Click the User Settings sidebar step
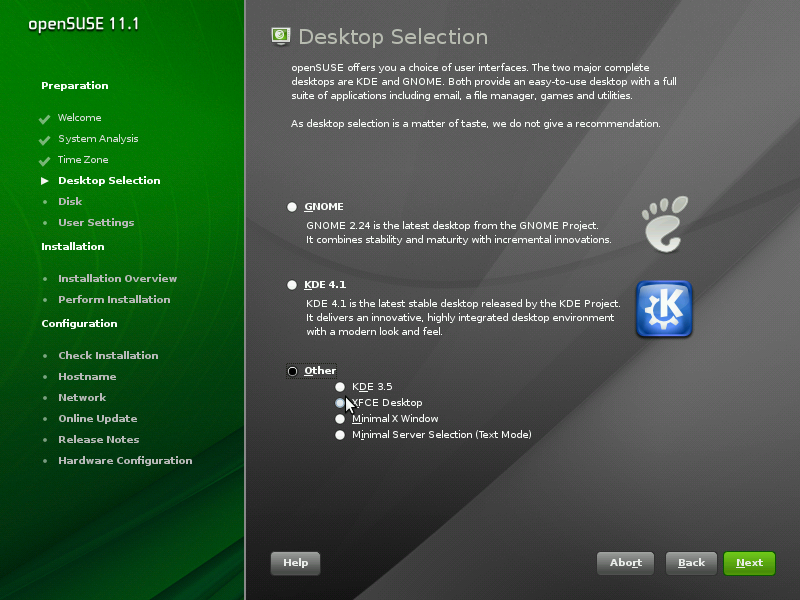 point(96,222)
